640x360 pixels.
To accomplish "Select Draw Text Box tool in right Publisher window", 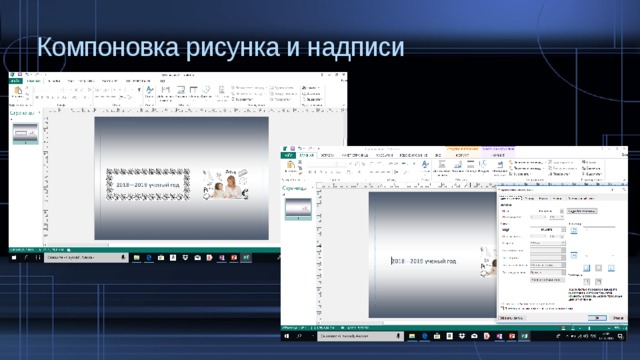I will point(442,164).
